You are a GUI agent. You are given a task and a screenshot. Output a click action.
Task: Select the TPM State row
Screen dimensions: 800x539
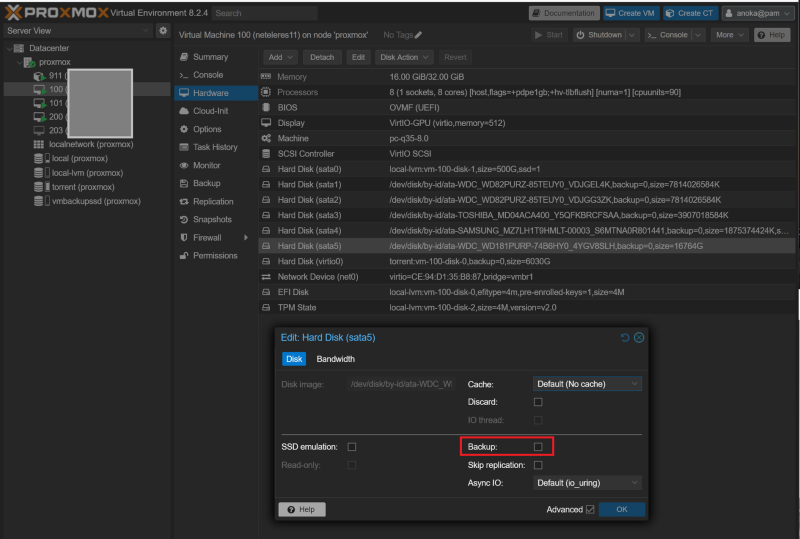529,307
